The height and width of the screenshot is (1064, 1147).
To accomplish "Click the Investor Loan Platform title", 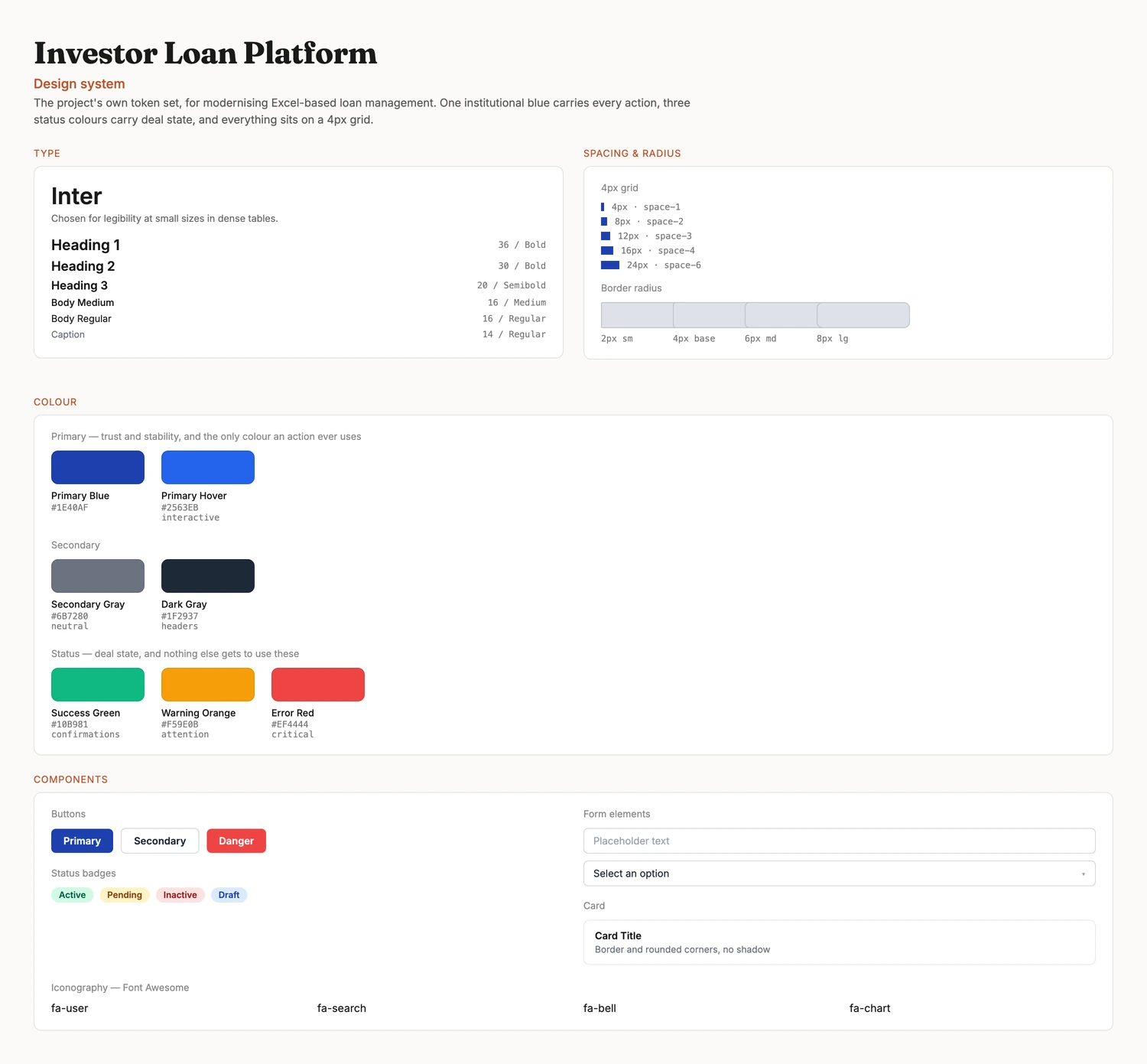I will pyautogui.click(x=206, y=54).
